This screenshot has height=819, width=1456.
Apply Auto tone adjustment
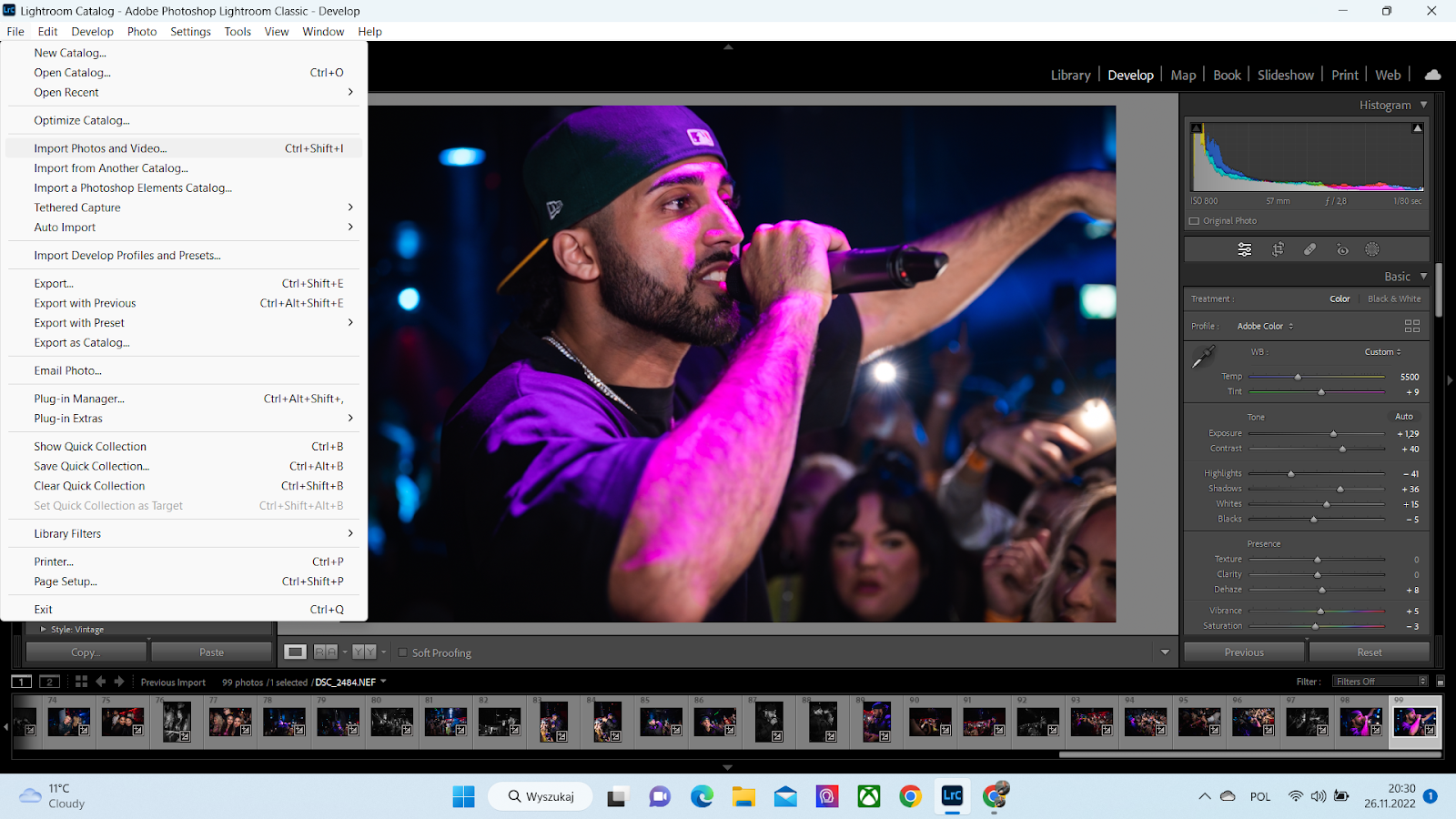(1404, 417)
